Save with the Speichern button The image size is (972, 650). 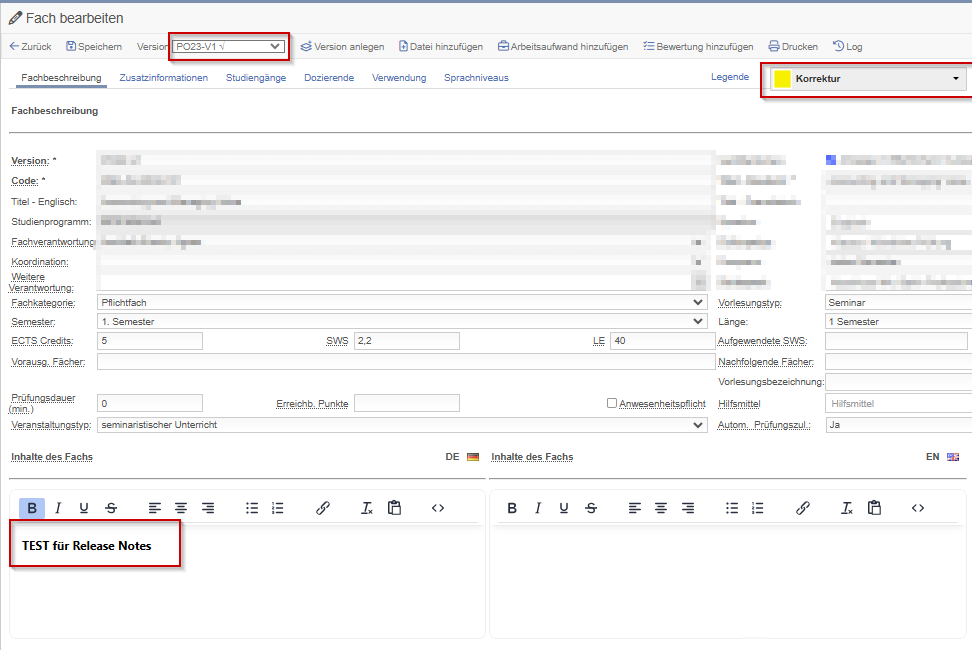pos(94,46)
